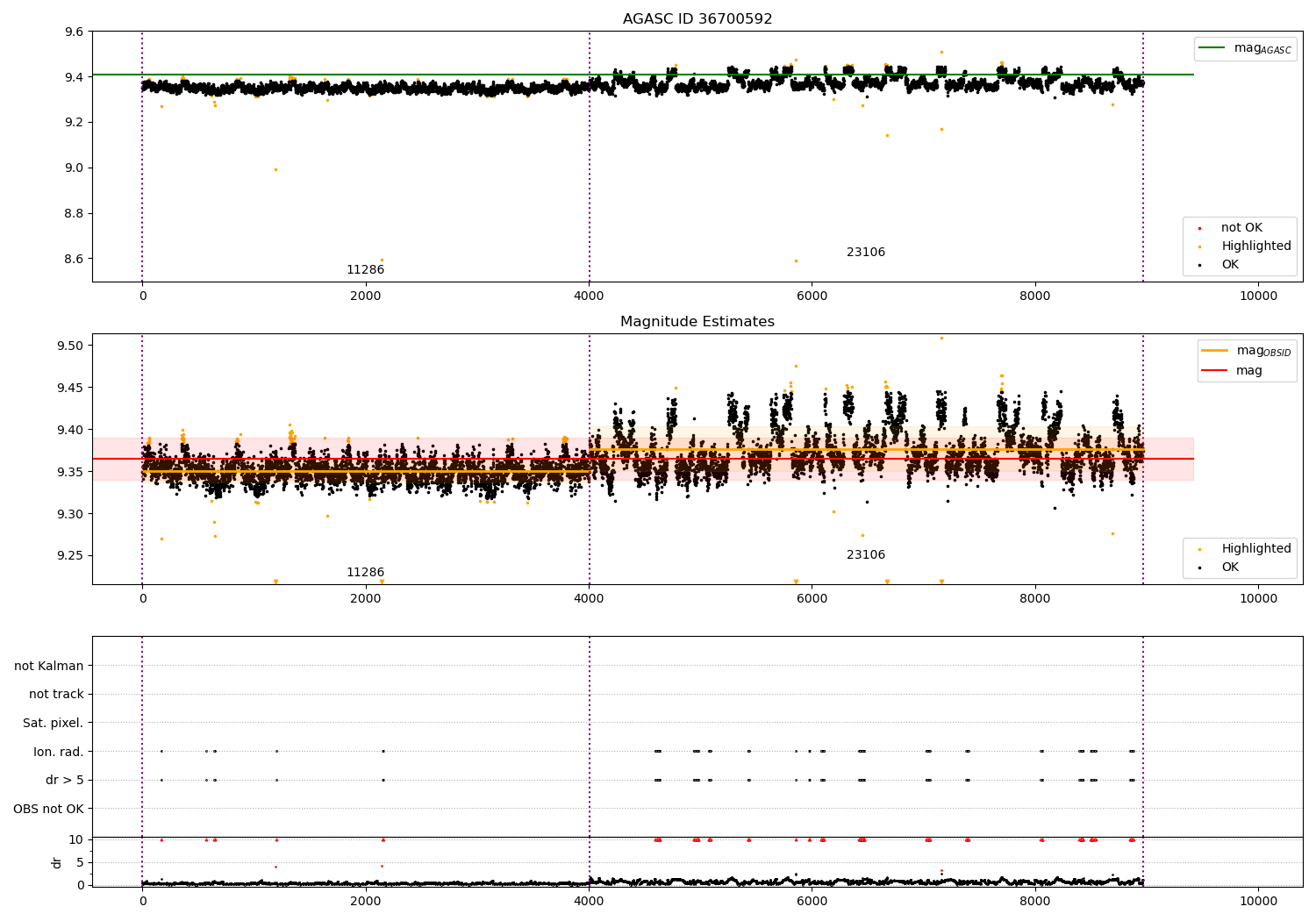Click the '9.50' y-axis tick label

70,346
